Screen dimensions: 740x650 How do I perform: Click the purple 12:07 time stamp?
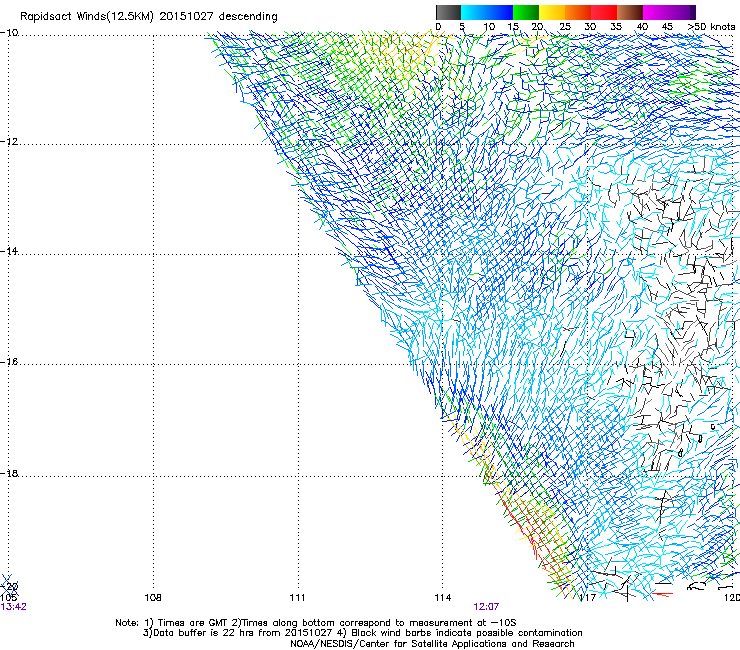[486, 607]
